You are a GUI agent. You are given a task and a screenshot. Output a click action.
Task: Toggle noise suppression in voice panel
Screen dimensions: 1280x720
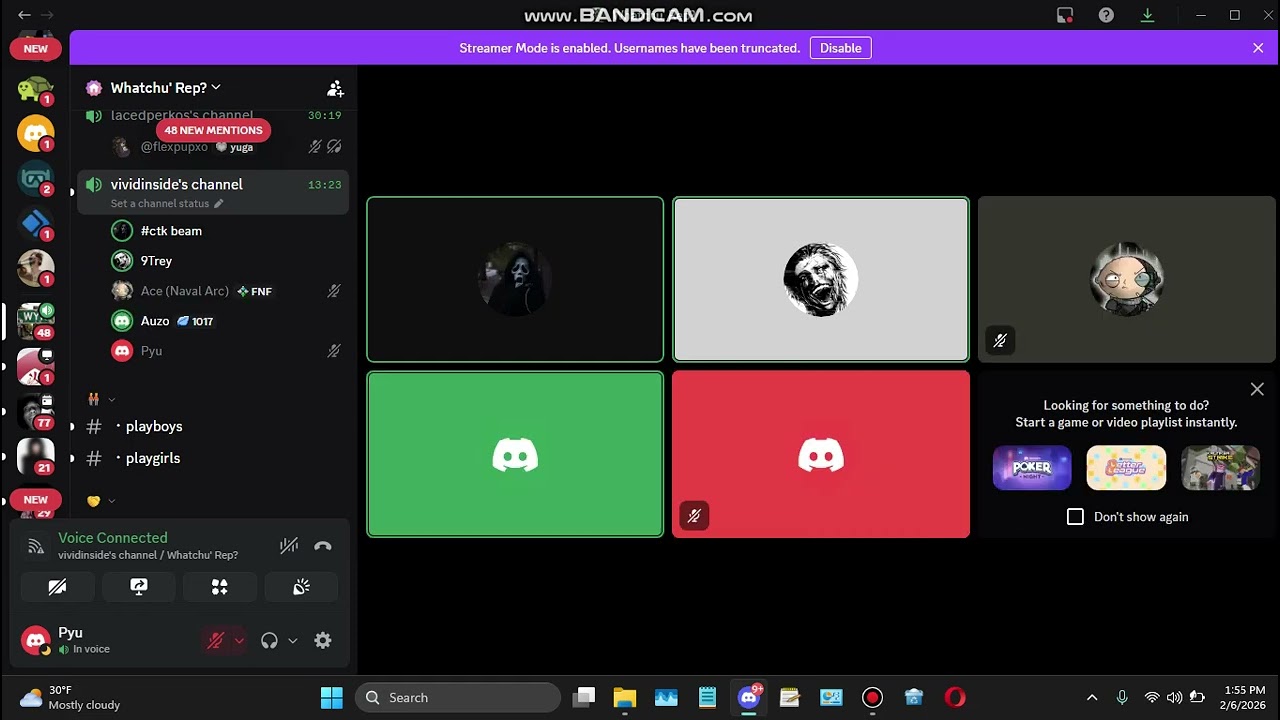(x=289, y=546)
